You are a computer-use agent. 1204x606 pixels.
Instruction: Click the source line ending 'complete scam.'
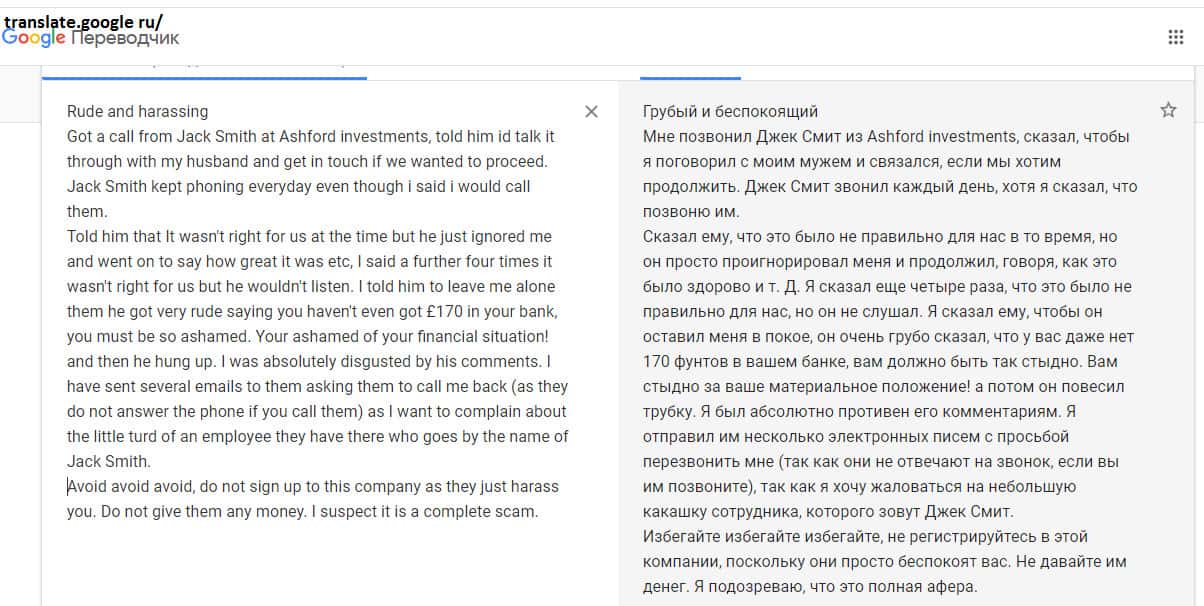tap(303, 511)
